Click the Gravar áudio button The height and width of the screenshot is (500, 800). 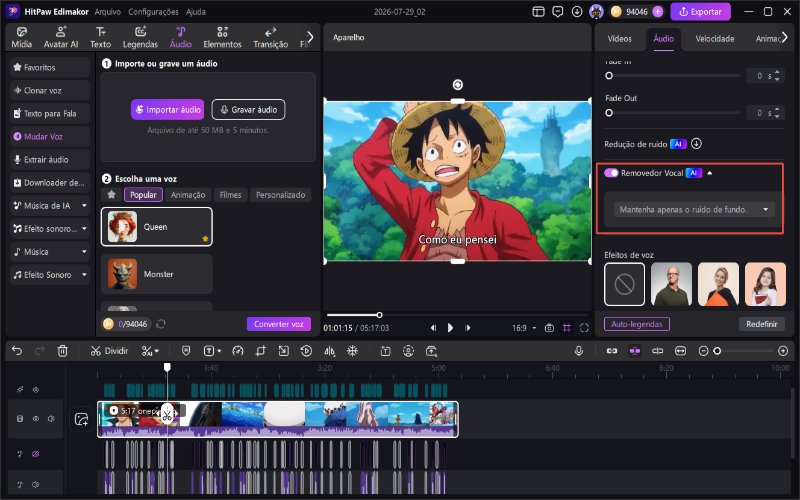(x=248, y=110)
